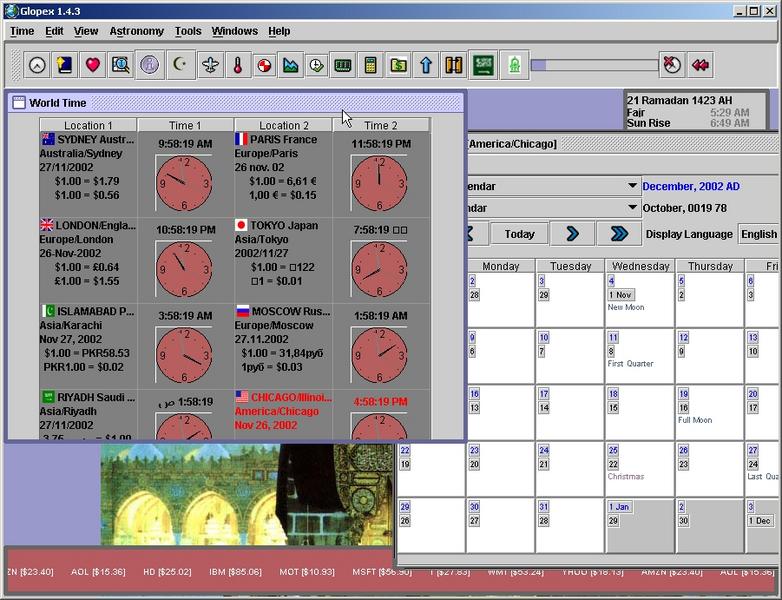
Task: Open the calculator tool
Action: 370,65
